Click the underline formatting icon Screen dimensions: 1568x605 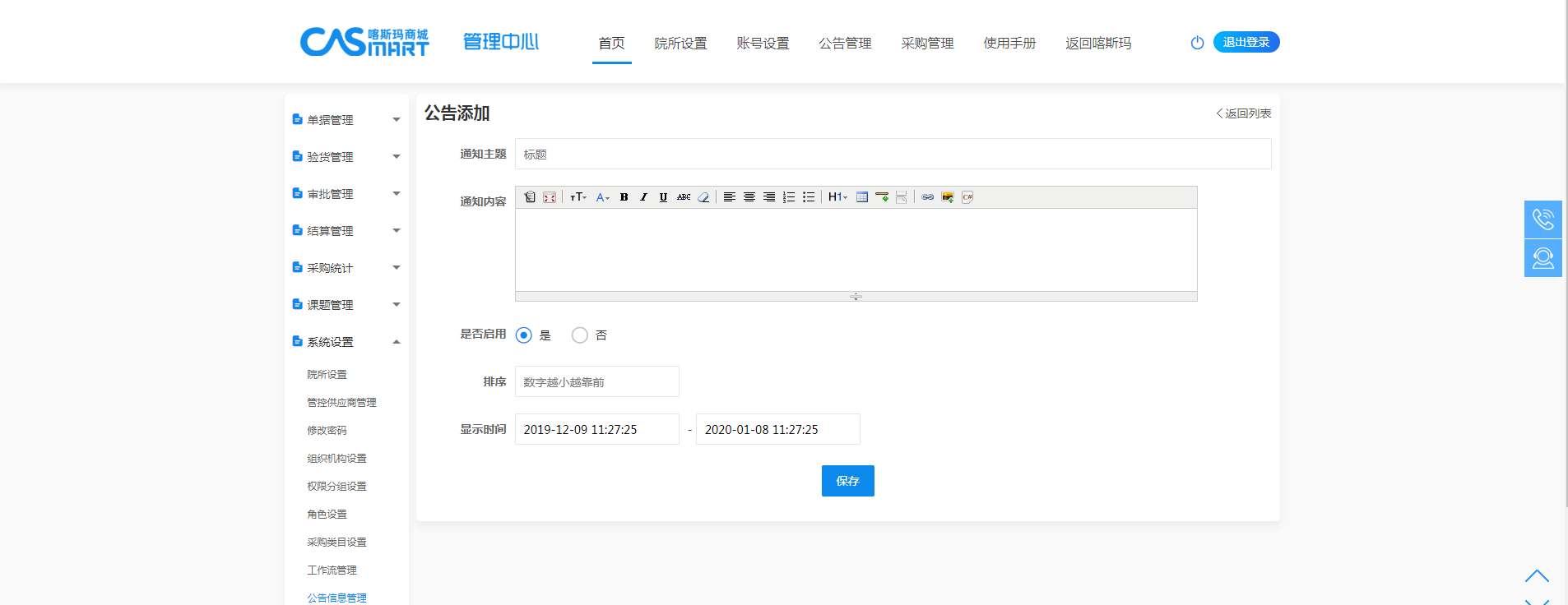tap(663, 197)
